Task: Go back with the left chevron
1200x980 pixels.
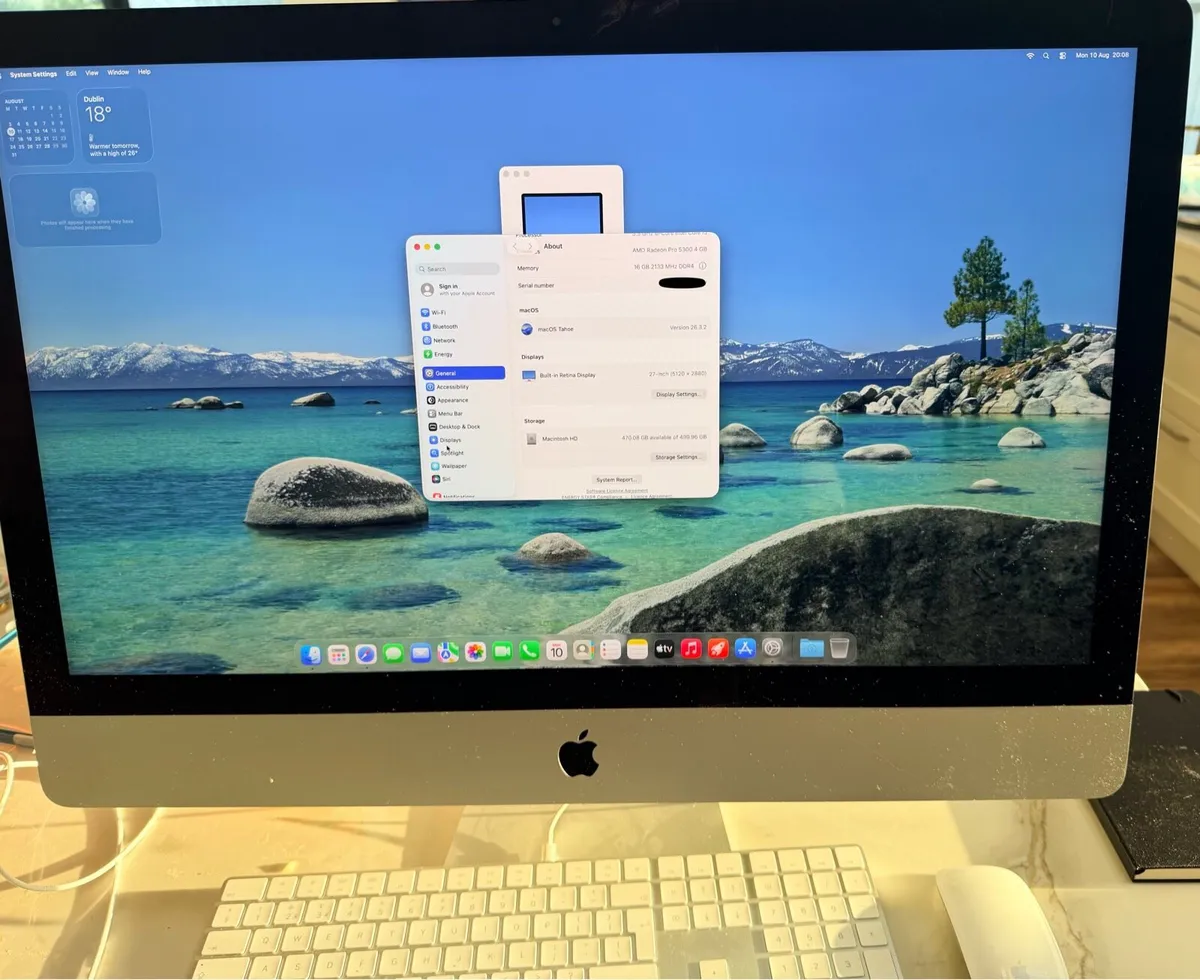Action: (x=515, y=246)
